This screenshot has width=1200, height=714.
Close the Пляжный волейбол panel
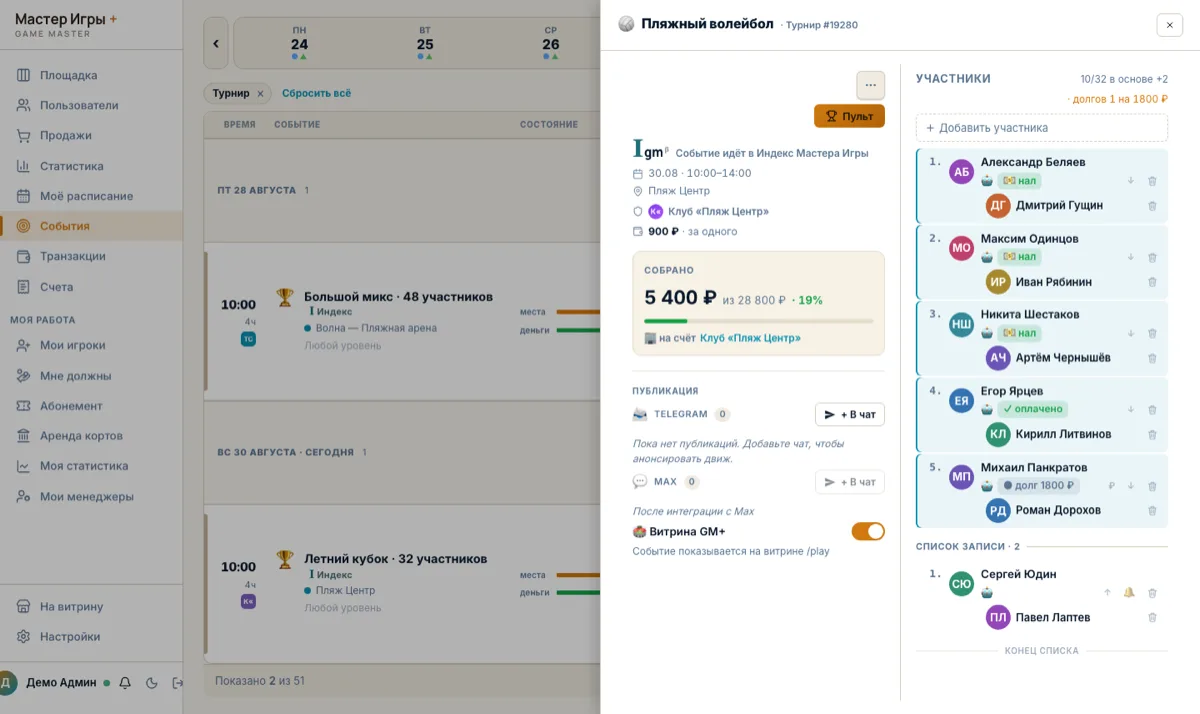(1169, 25)
